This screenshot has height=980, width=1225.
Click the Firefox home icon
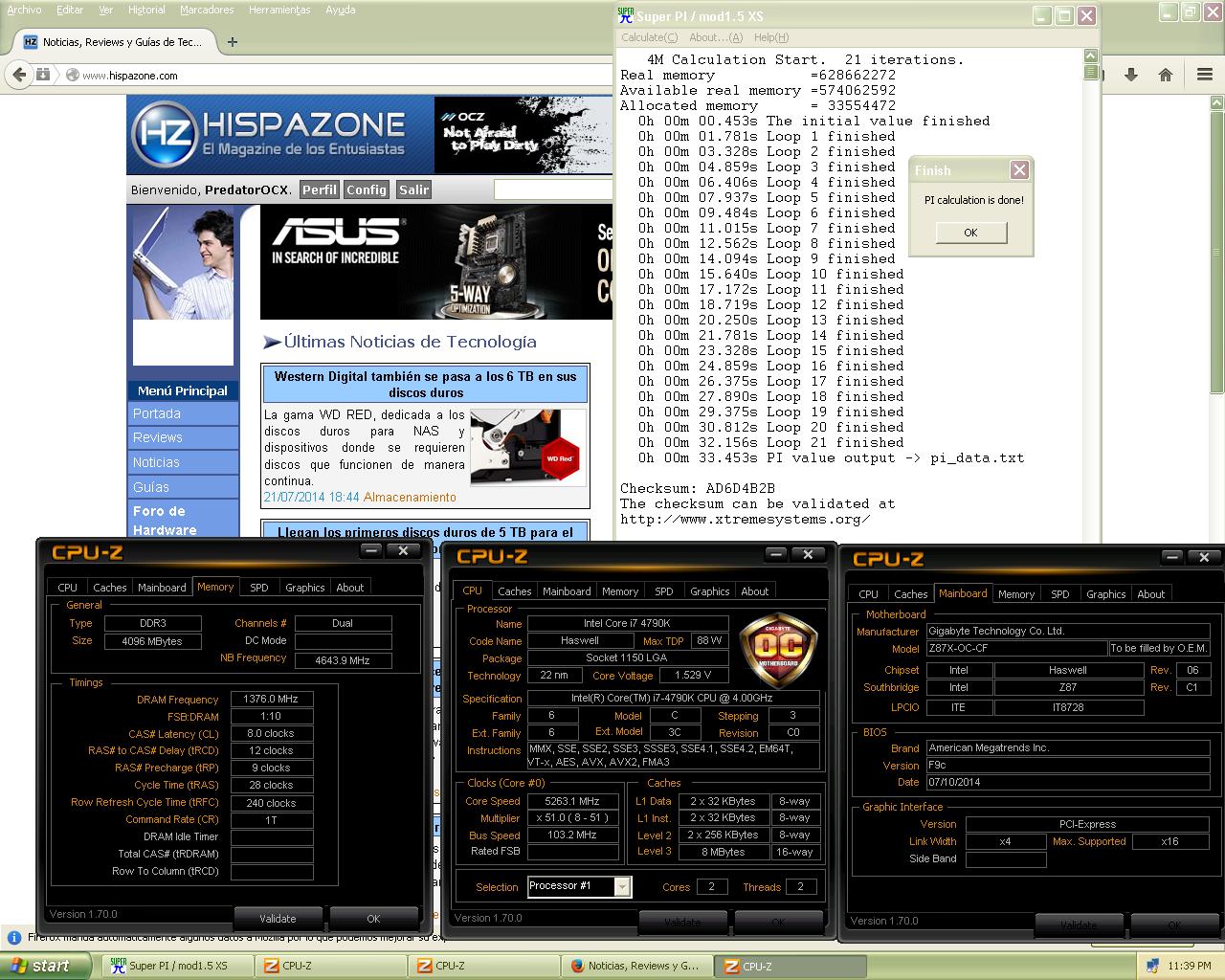[1165, 75]
